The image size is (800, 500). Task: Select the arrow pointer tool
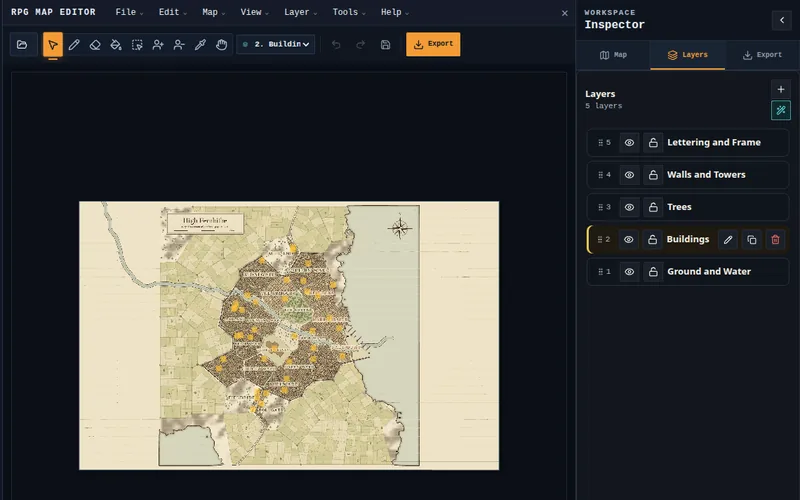(53, 45)
